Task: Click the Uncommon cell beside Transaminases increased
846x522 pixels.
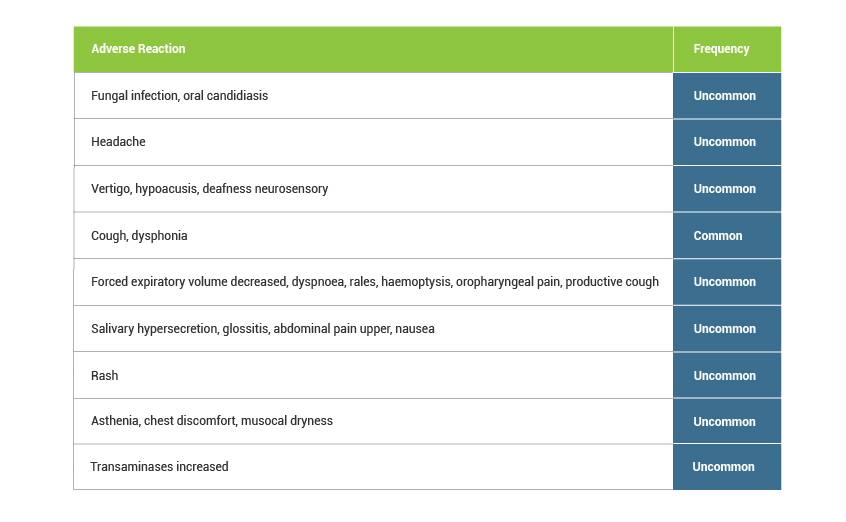Action: pos(727,467)
